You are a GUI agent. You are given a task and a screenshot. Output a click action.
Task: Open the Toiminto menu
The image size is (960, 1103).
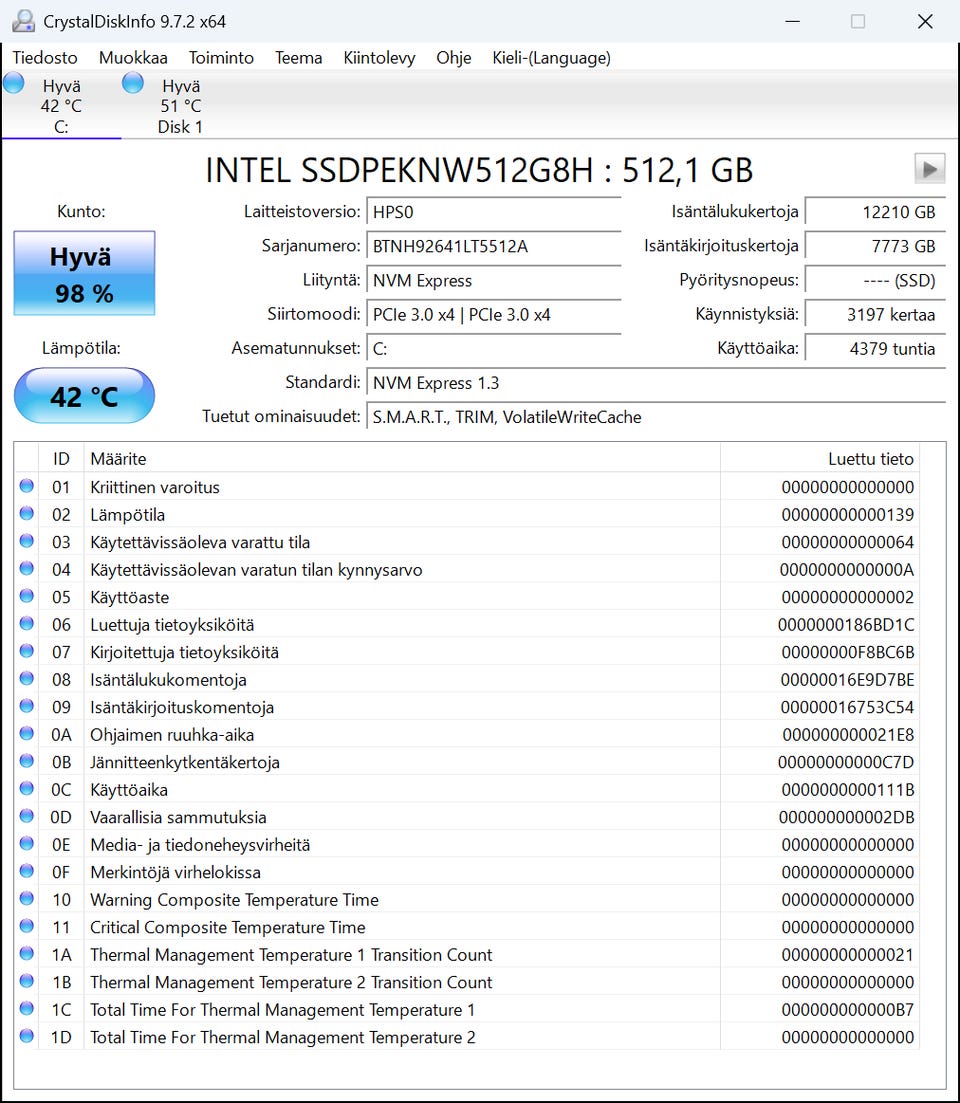[x=221, y=58]
